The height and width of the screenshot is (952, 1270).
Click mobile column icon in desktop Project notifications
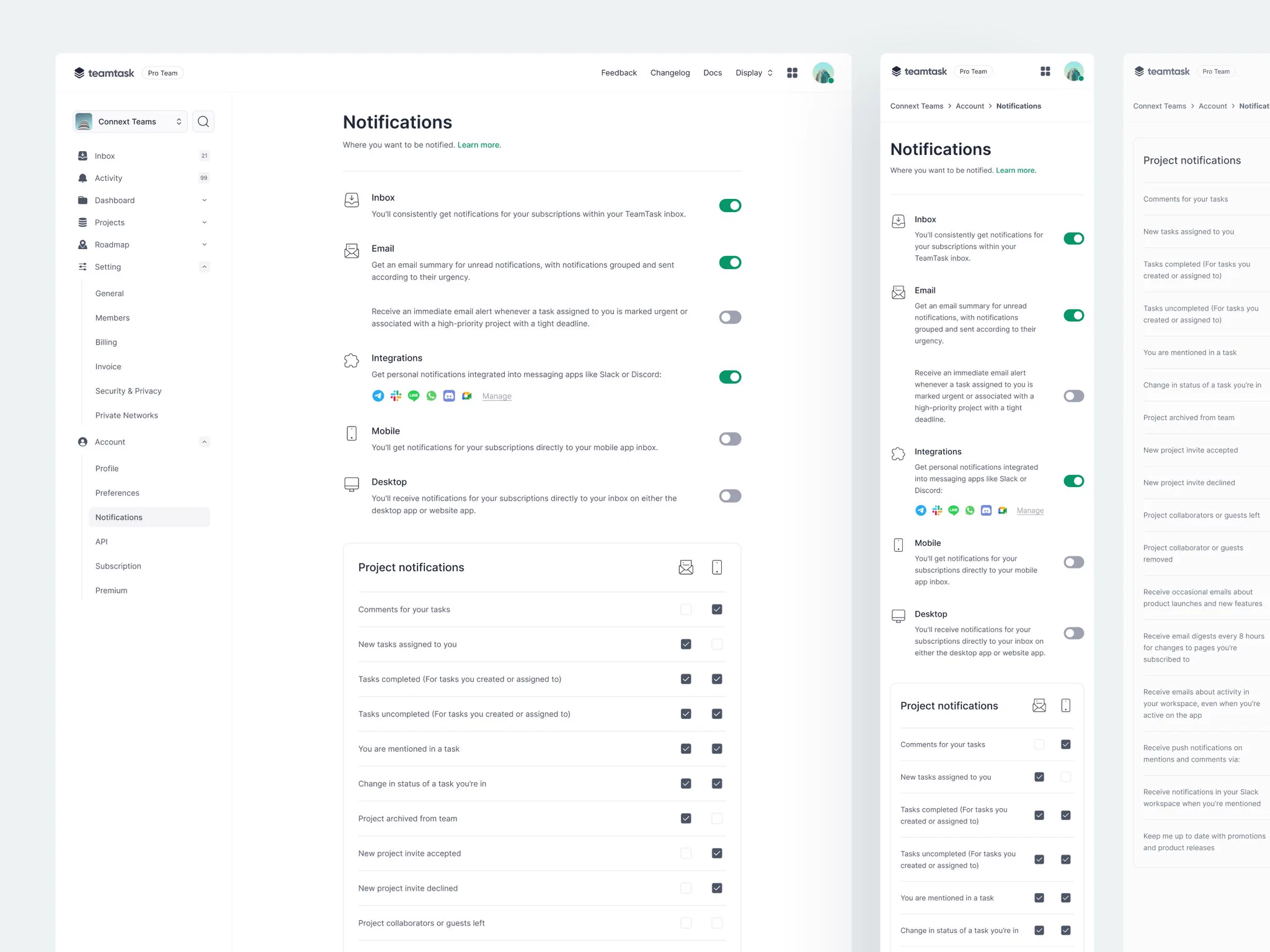(717, 567)
